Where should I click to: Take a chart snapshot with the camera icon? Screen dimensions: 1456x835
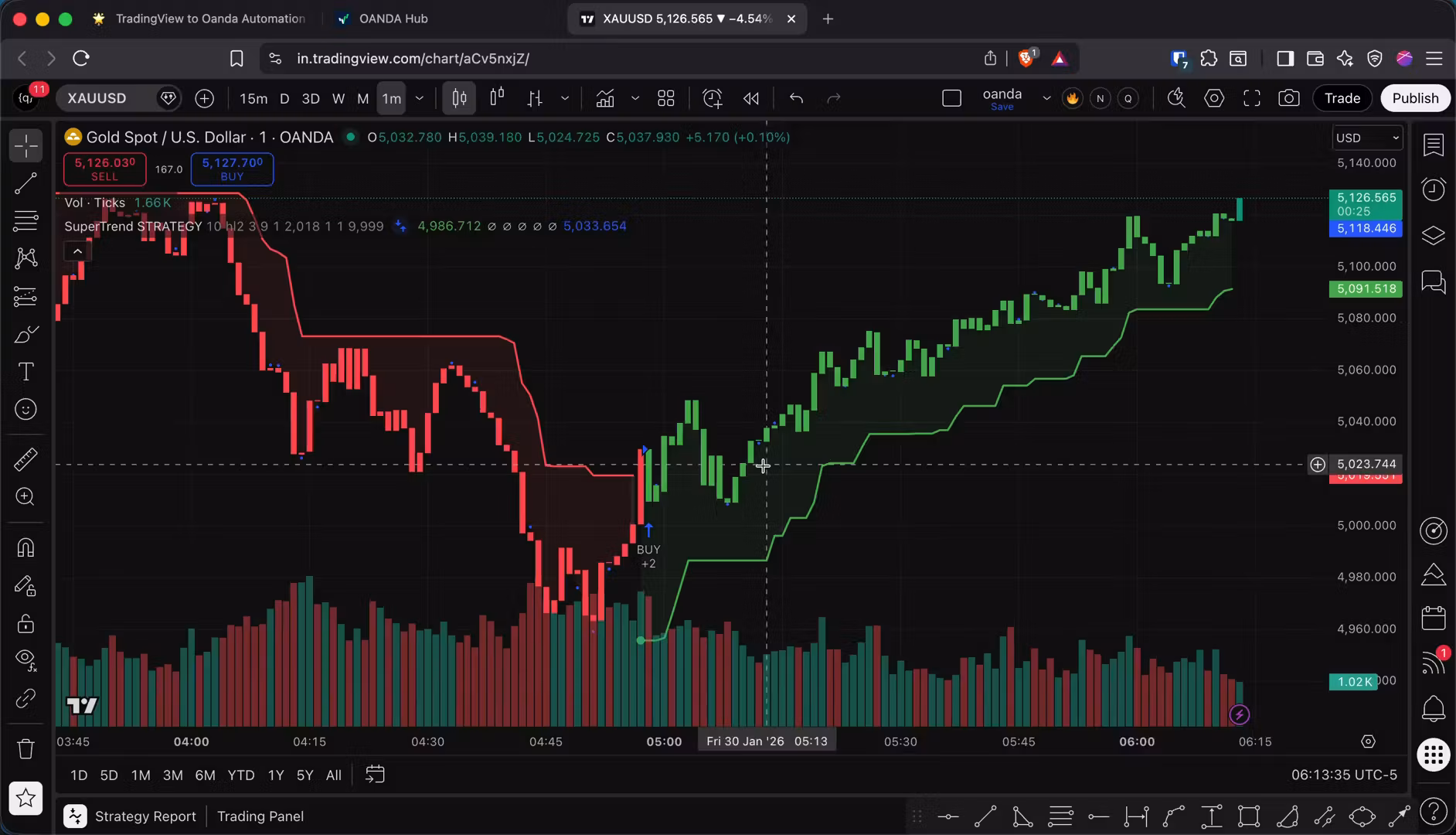(x=1288, y=98)
